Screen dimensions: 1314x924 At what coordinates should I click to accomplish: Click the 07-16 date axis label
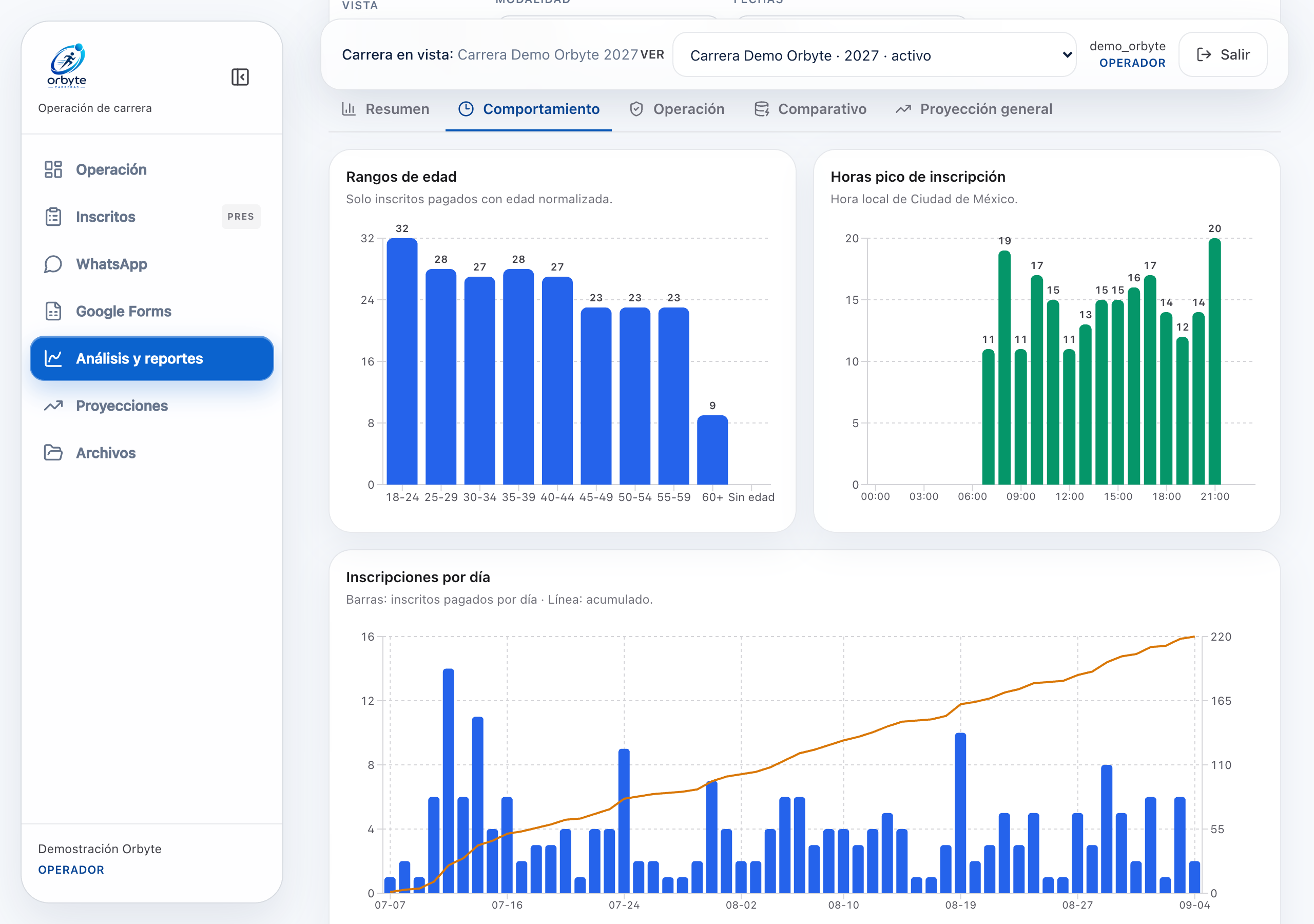point(507,905)
